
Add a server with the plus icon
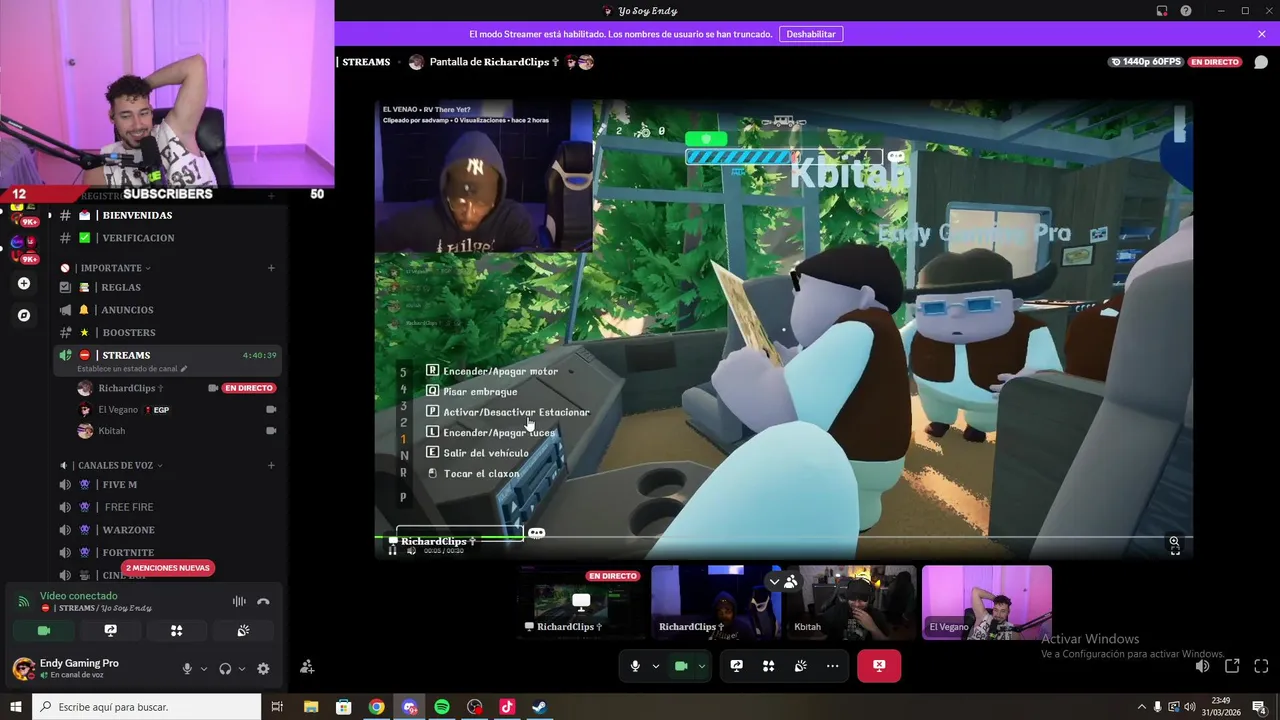click(24, 284)
